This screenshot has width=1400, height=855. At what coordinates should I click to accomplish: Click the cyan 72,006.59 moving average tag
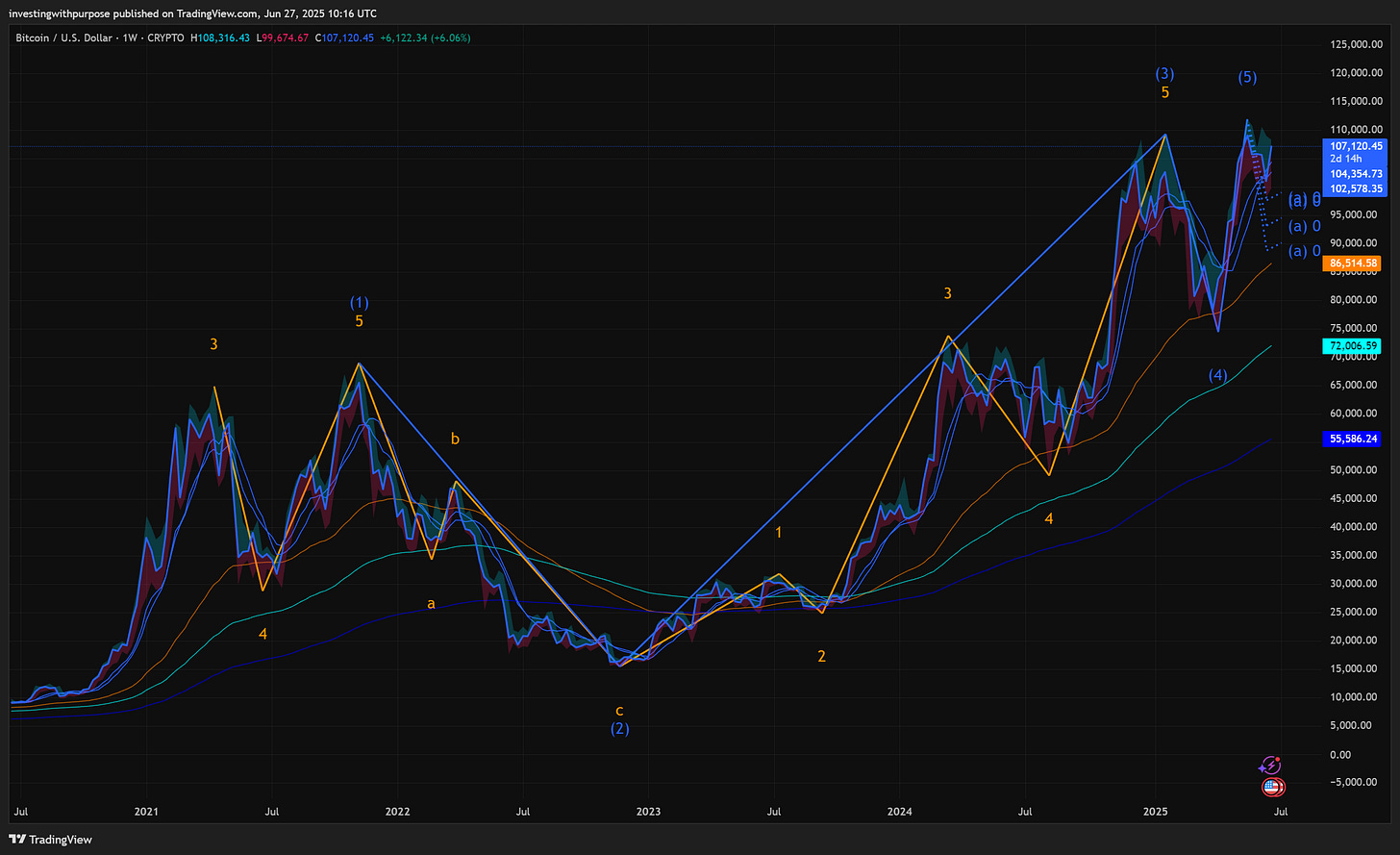(x=1353, y=345)
